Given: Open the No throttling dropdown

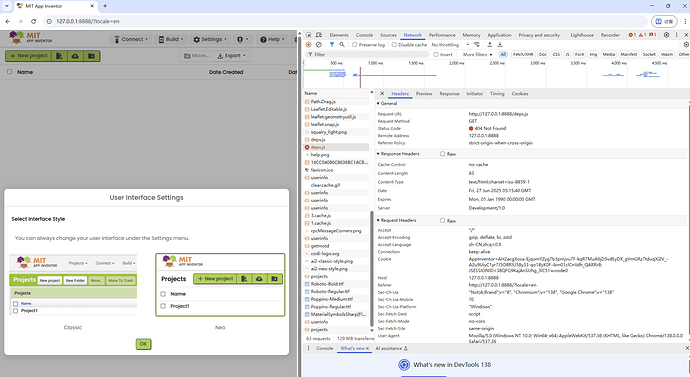Looking at the screenshot, I should [x=450, y=44].
